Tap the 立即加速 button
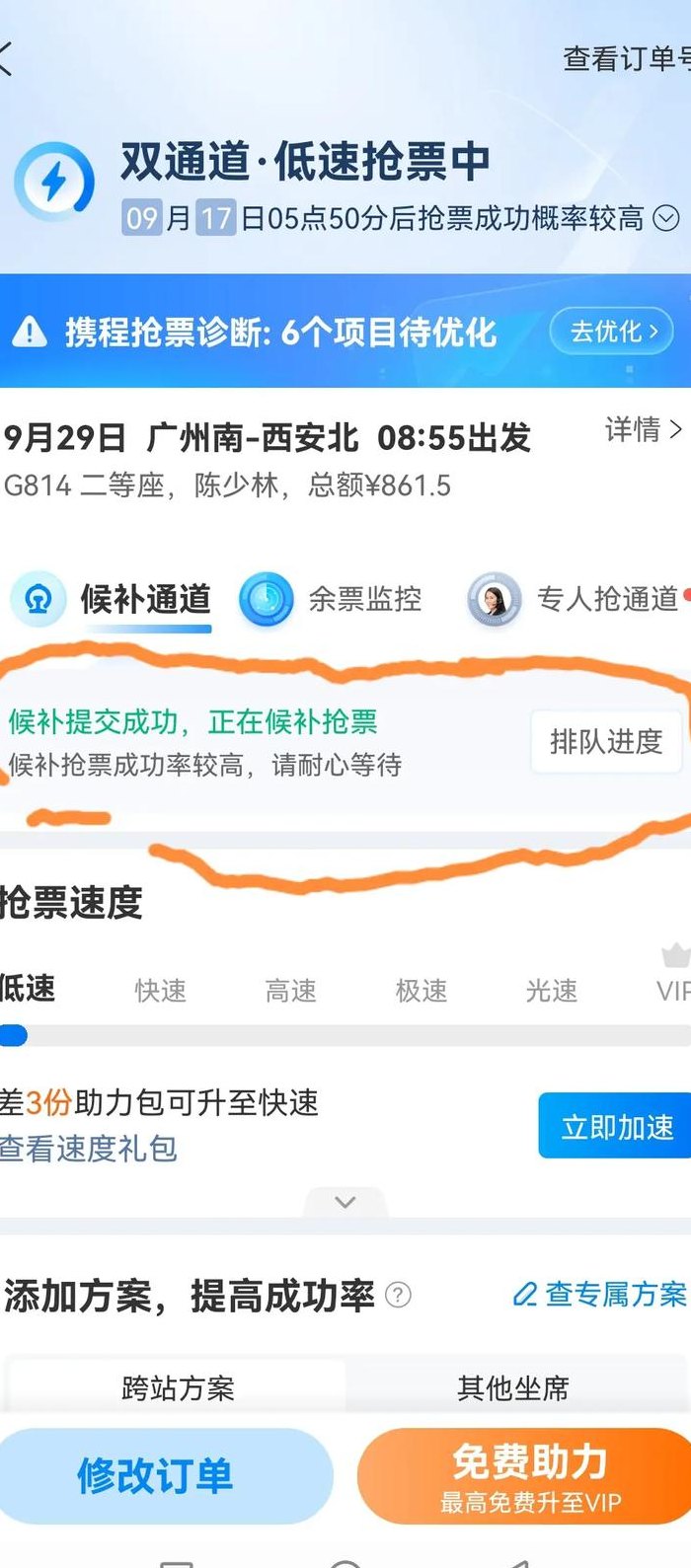This screenshot has height=1568, width=691. [x=616, y=1125]
